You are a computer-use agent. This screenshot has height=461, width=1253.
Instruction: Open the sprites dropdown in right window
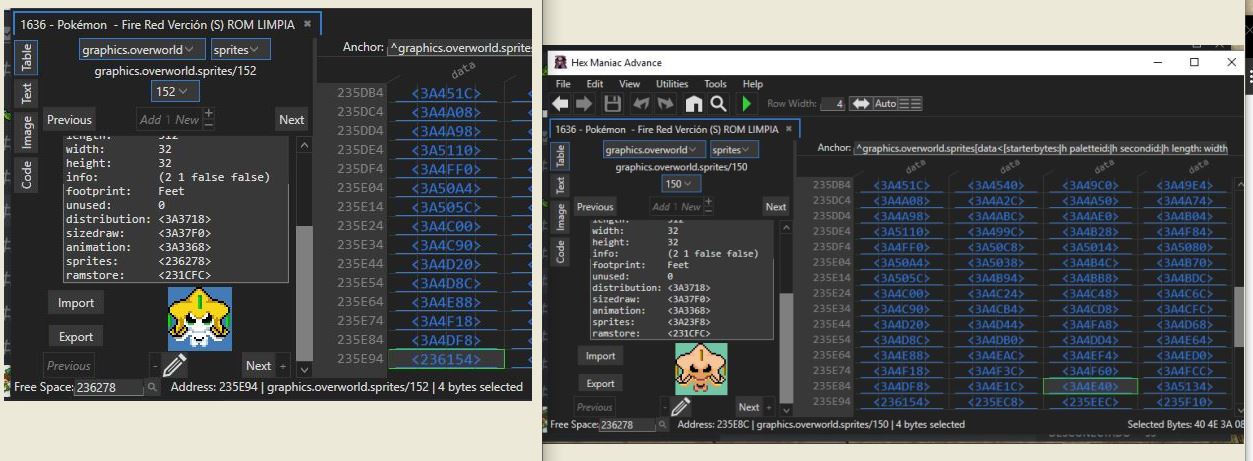click(734, 149)
